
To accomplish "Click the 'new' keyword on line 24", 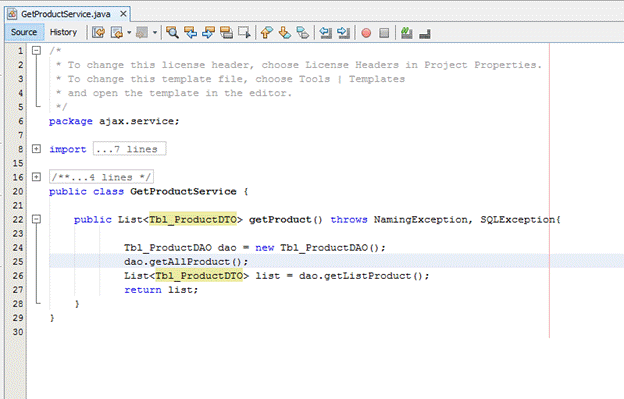I will point(264,248).
